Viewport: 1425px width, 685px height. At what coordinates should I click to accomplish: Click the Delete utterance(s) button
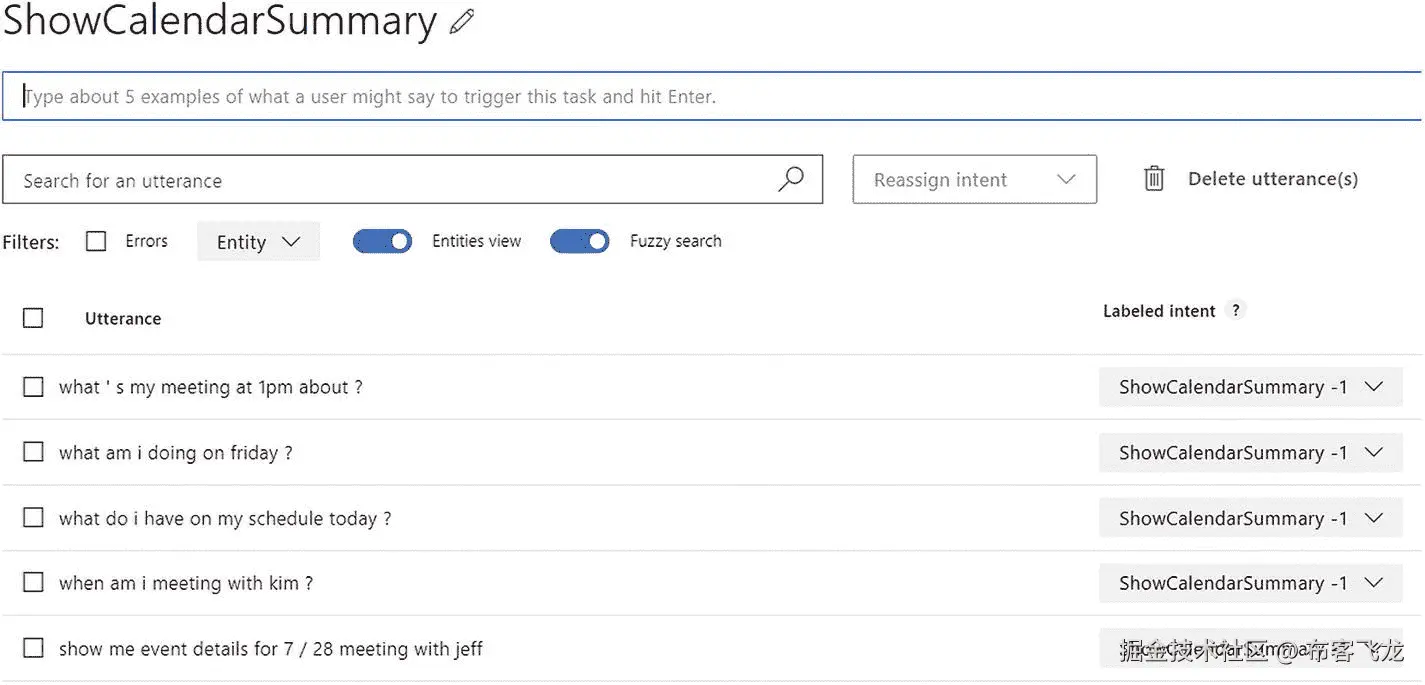click(x=1272, y=179)
